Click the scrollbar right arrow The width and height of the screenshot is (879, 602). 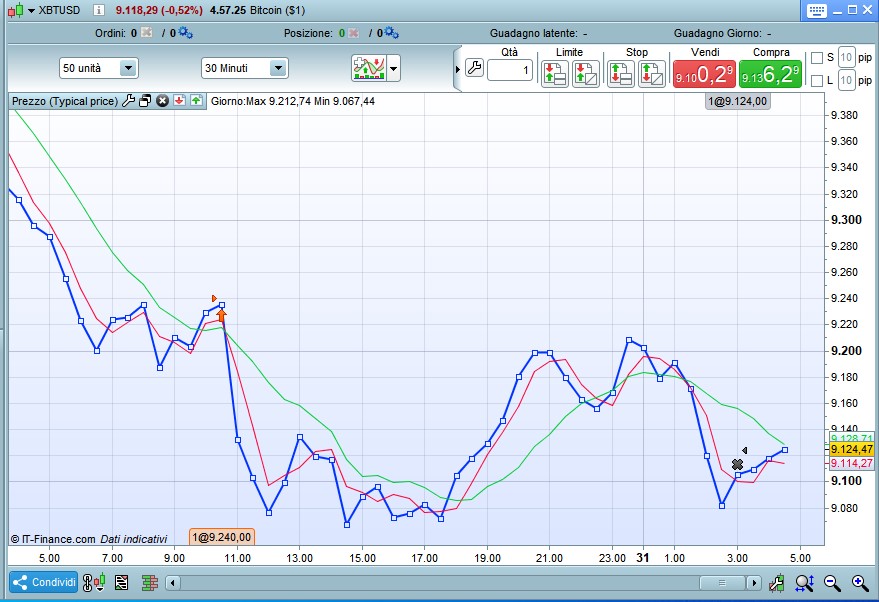tap(754, 583)
